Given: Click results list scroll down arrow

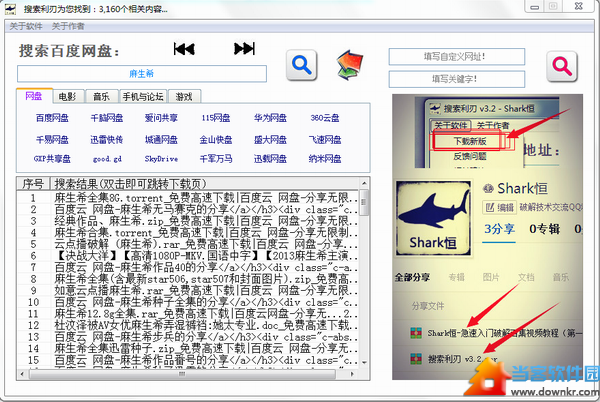Looking at the screenshot, I should coord(364,362).
